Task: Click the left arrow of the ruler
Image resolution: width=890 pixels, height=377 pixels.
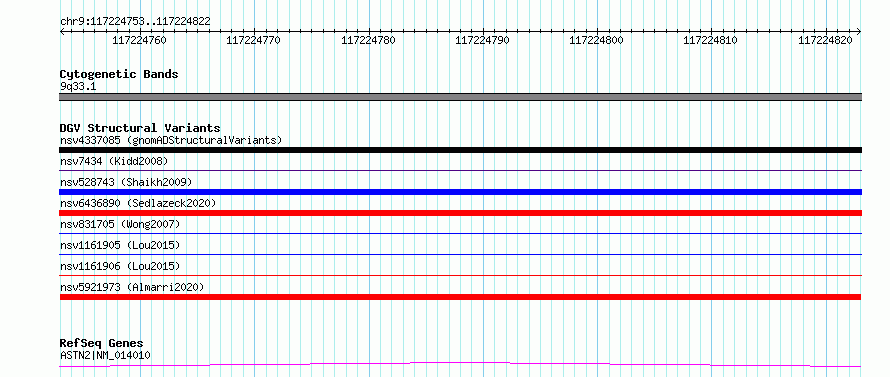Action: click(62, 32)
